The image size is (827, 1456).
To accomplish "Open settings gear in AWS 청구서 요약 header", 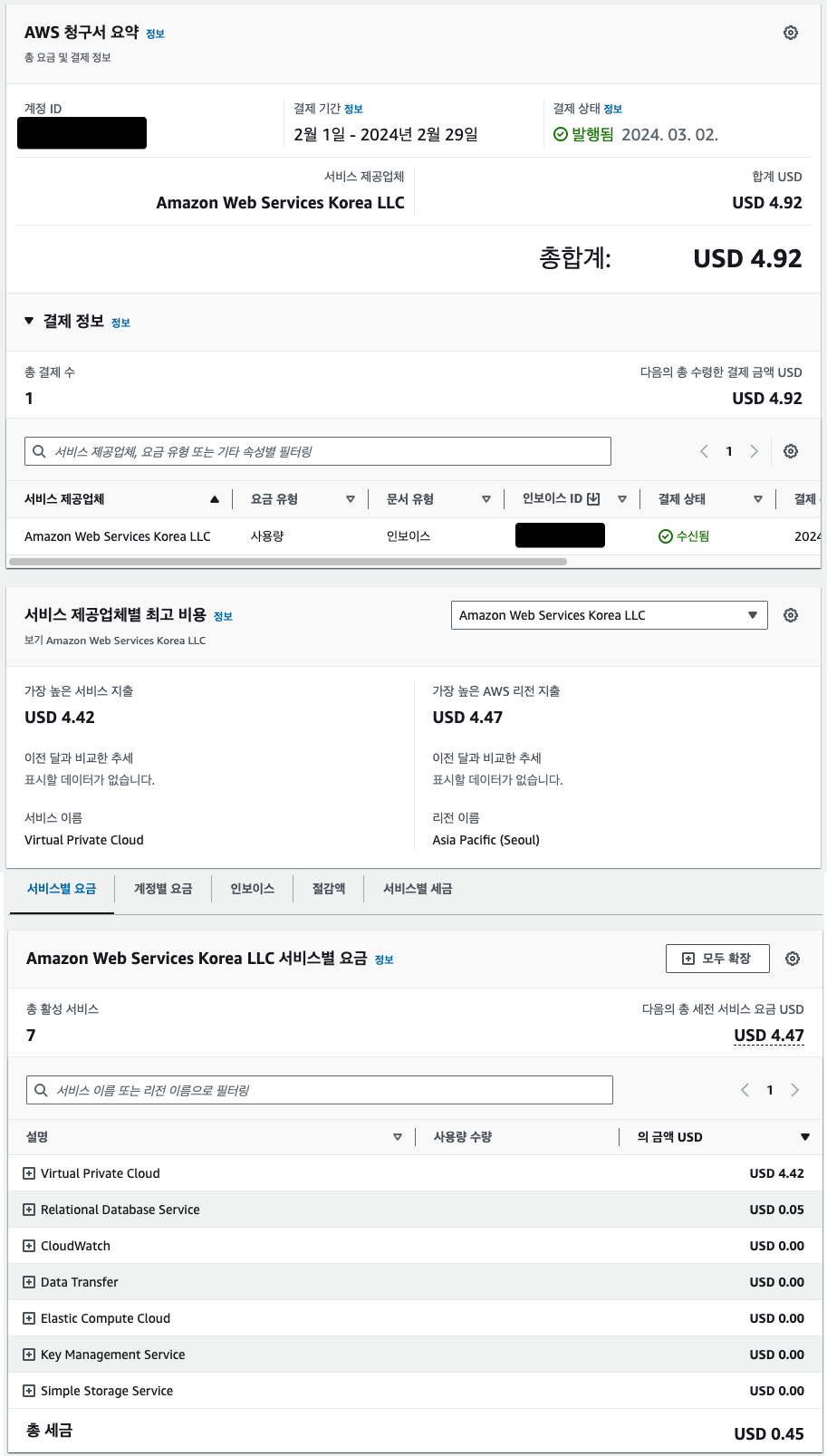I will pyautogui.click(x=791, y=33).
